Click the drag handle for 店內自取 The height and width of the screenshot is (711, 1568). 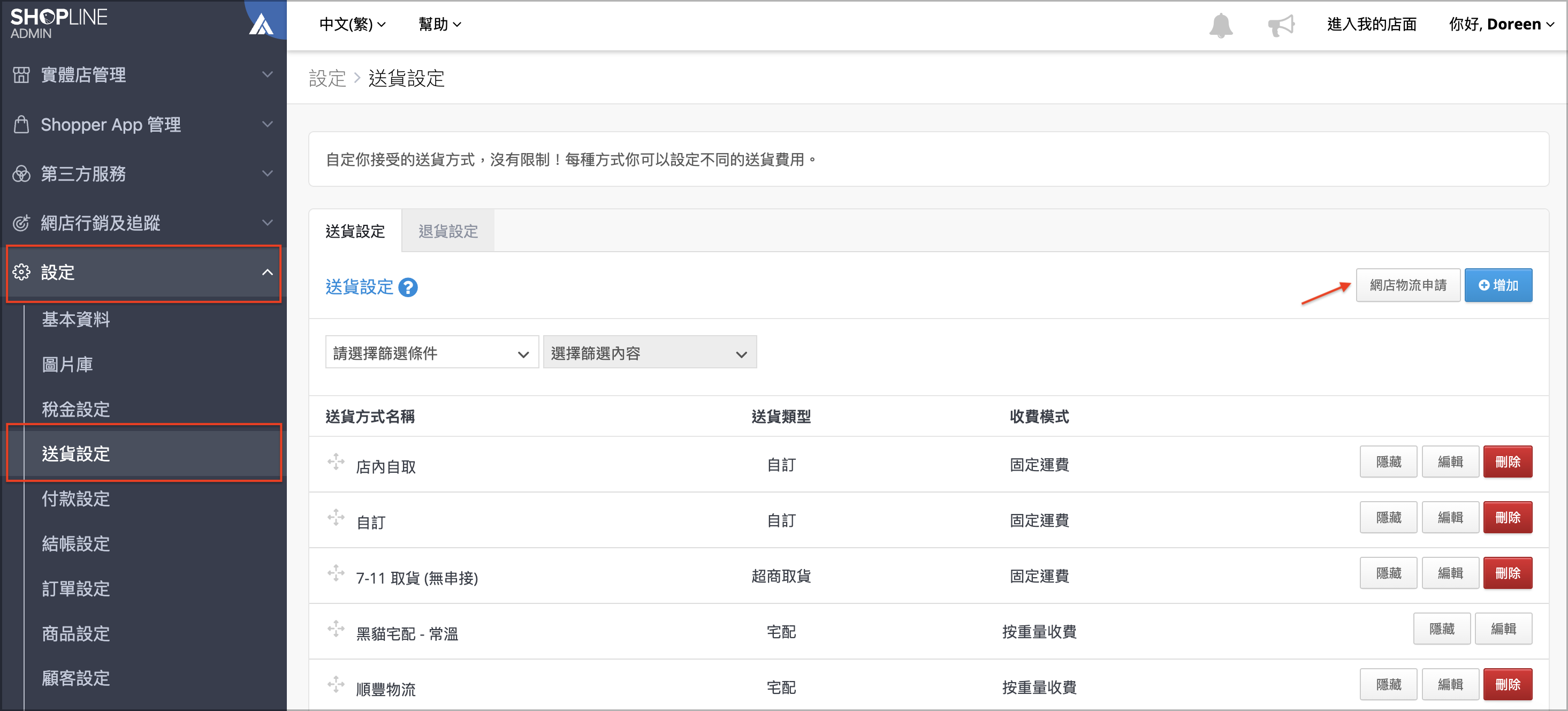coord(336,462)
